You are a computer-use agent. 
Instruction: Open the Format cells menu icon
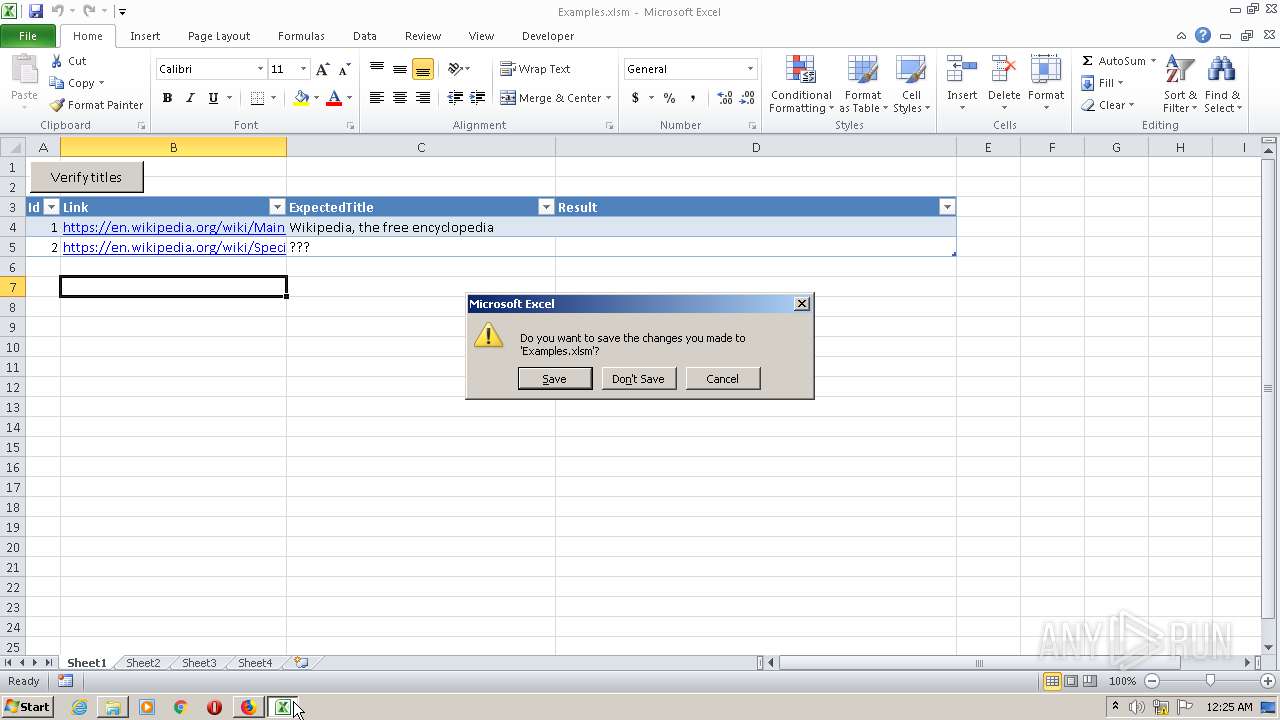tap(1046, 70)
